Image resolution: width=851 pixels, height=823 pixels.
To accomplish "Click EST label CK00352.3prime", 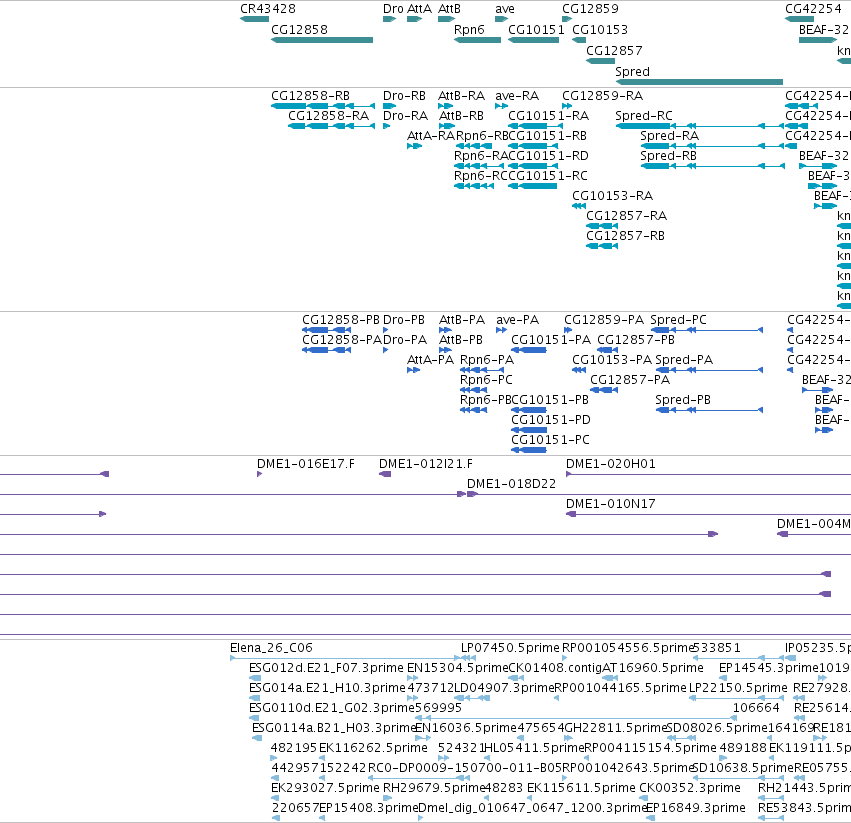I will coord(690,788).
